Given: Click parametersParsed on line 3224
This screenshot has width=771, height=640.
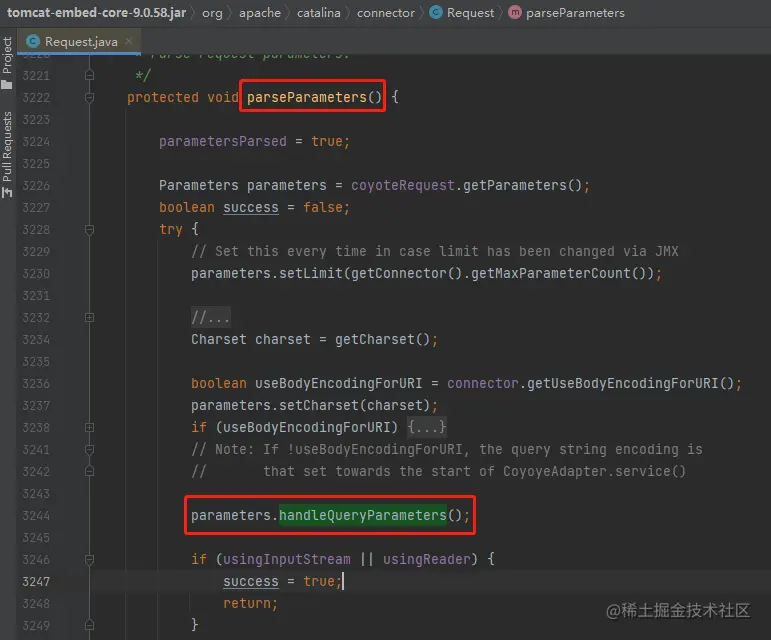Looking at the screenshot, I should click(222, 142).
